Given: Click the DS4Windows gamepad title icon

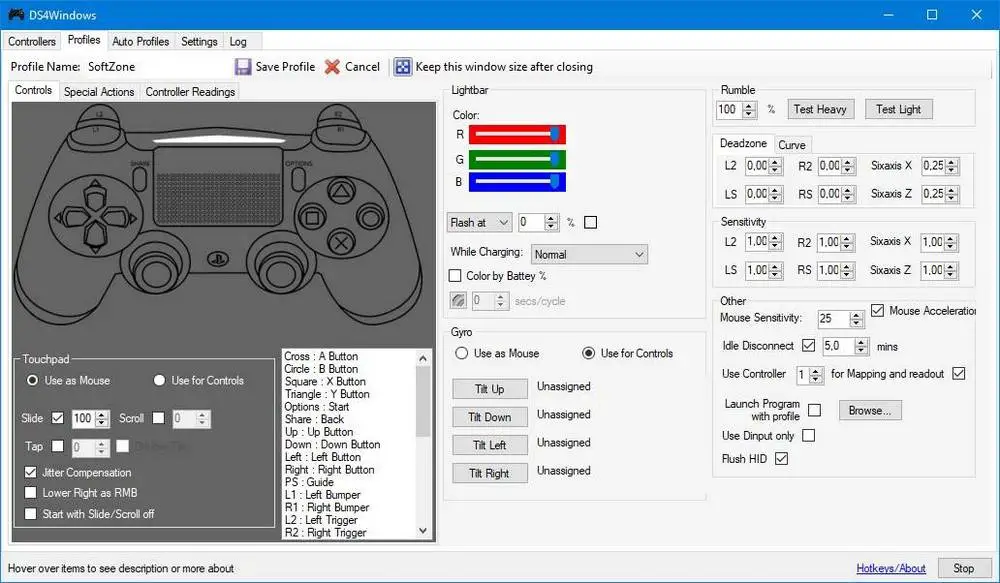Looking at the screenshot, I should click(x=16, y=14).
